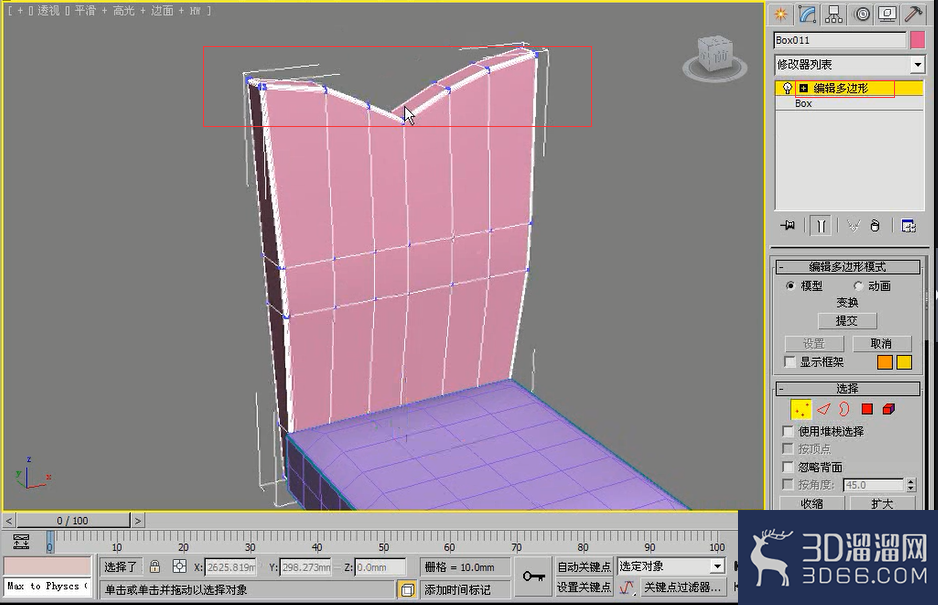This screenshot has width=938, height=605.
Task: Open configure modifier sets icon
Action: pos(908,226)
